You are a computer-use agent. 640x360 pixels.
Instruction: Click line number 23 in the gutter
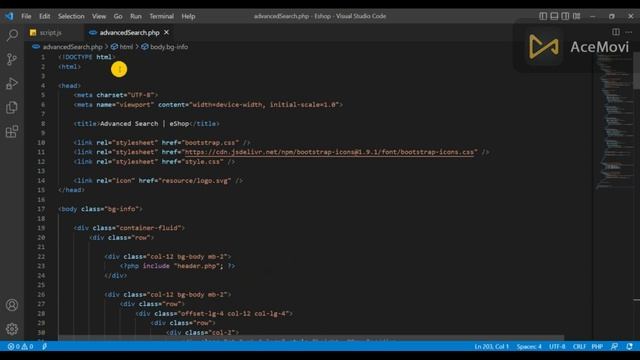(x=41, y=266)
